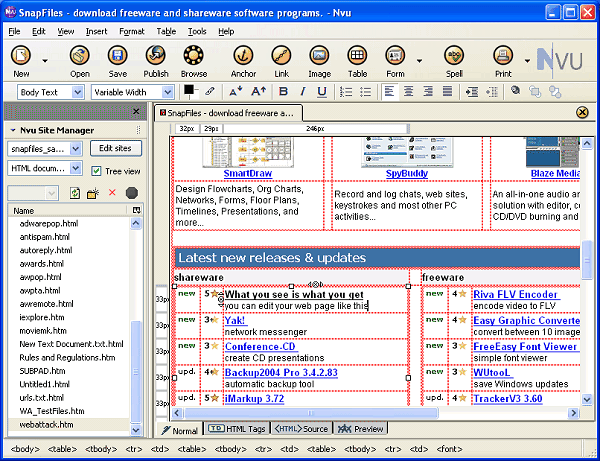Click the Riva FLV Encoder link
The height and width of the screenshot is (461, 600).
(x=515, y=294)
